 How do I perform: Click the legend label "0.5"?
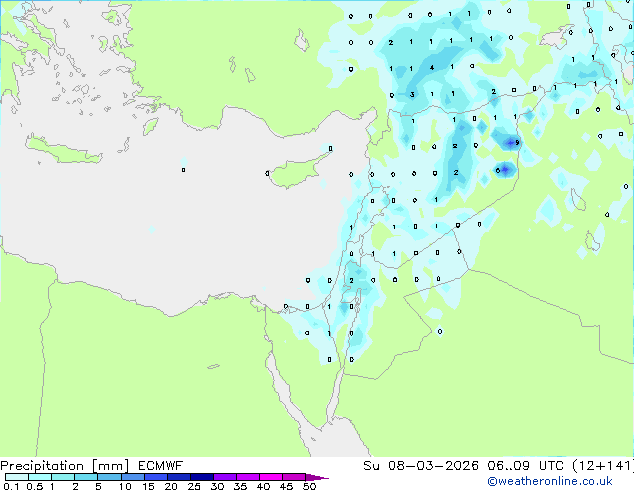coord(35,486)
